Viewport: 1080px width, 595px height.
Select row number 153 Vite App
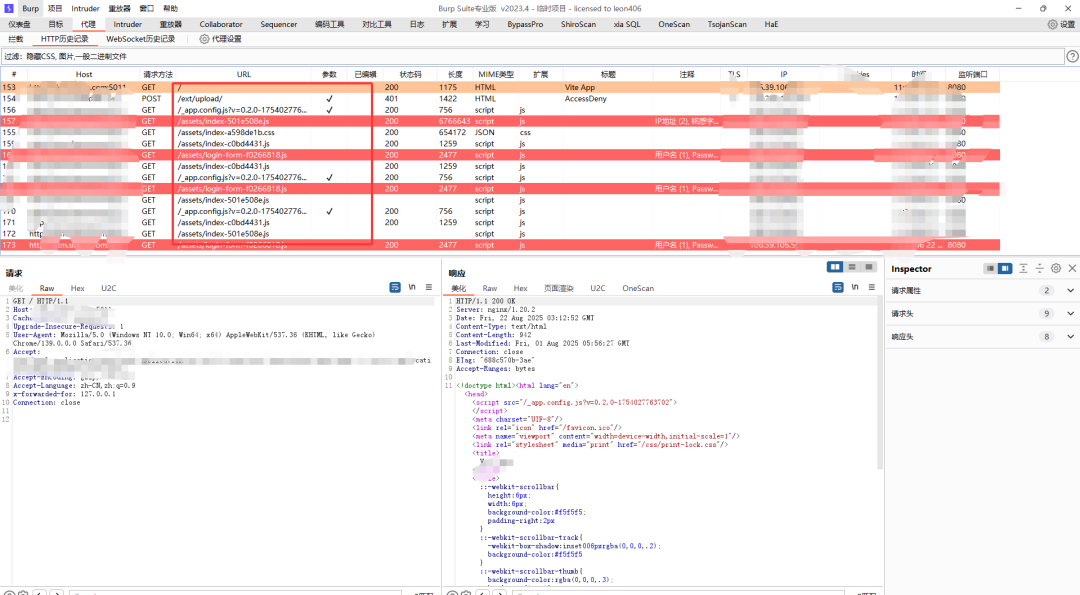[500, 87]
